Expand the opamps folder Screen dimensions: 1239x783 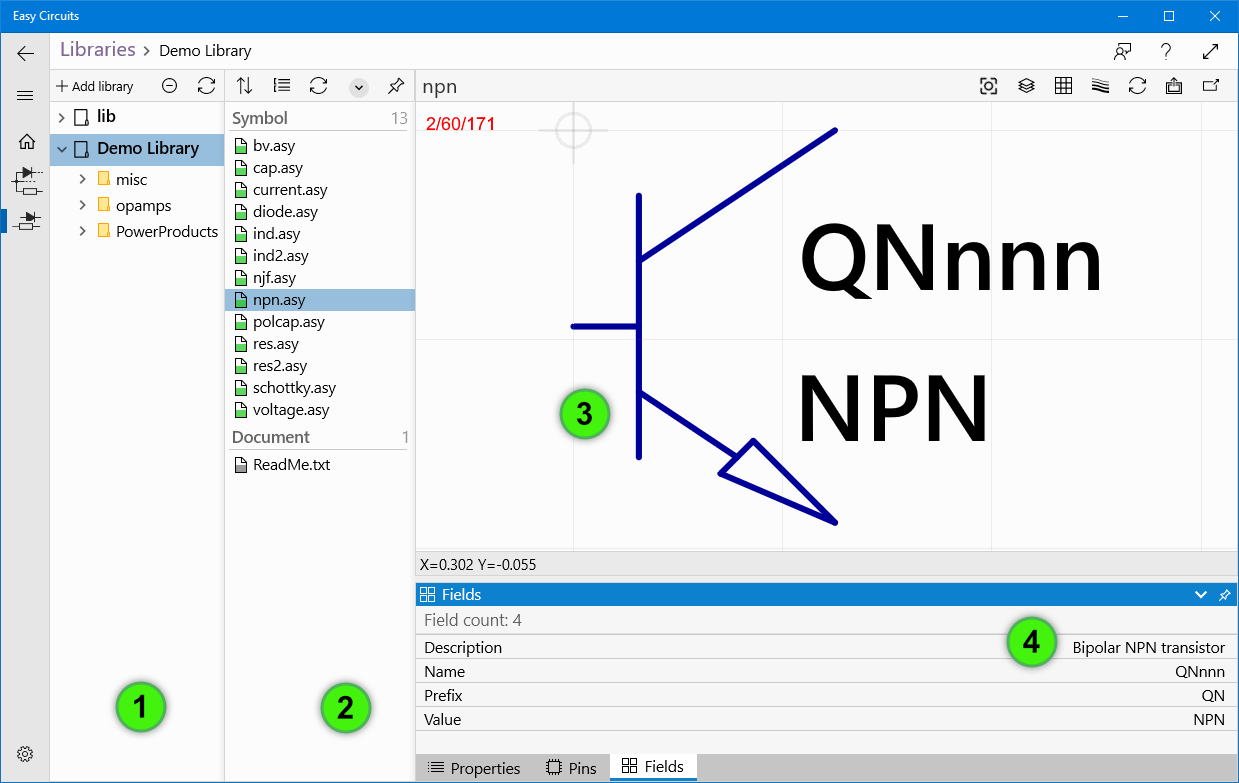coord(83,206)
